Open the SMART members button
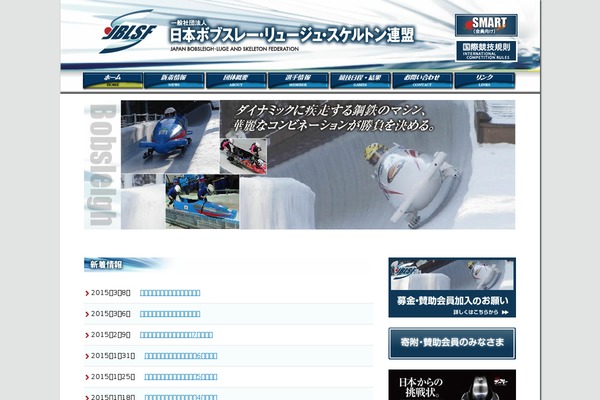 (486, 25)
